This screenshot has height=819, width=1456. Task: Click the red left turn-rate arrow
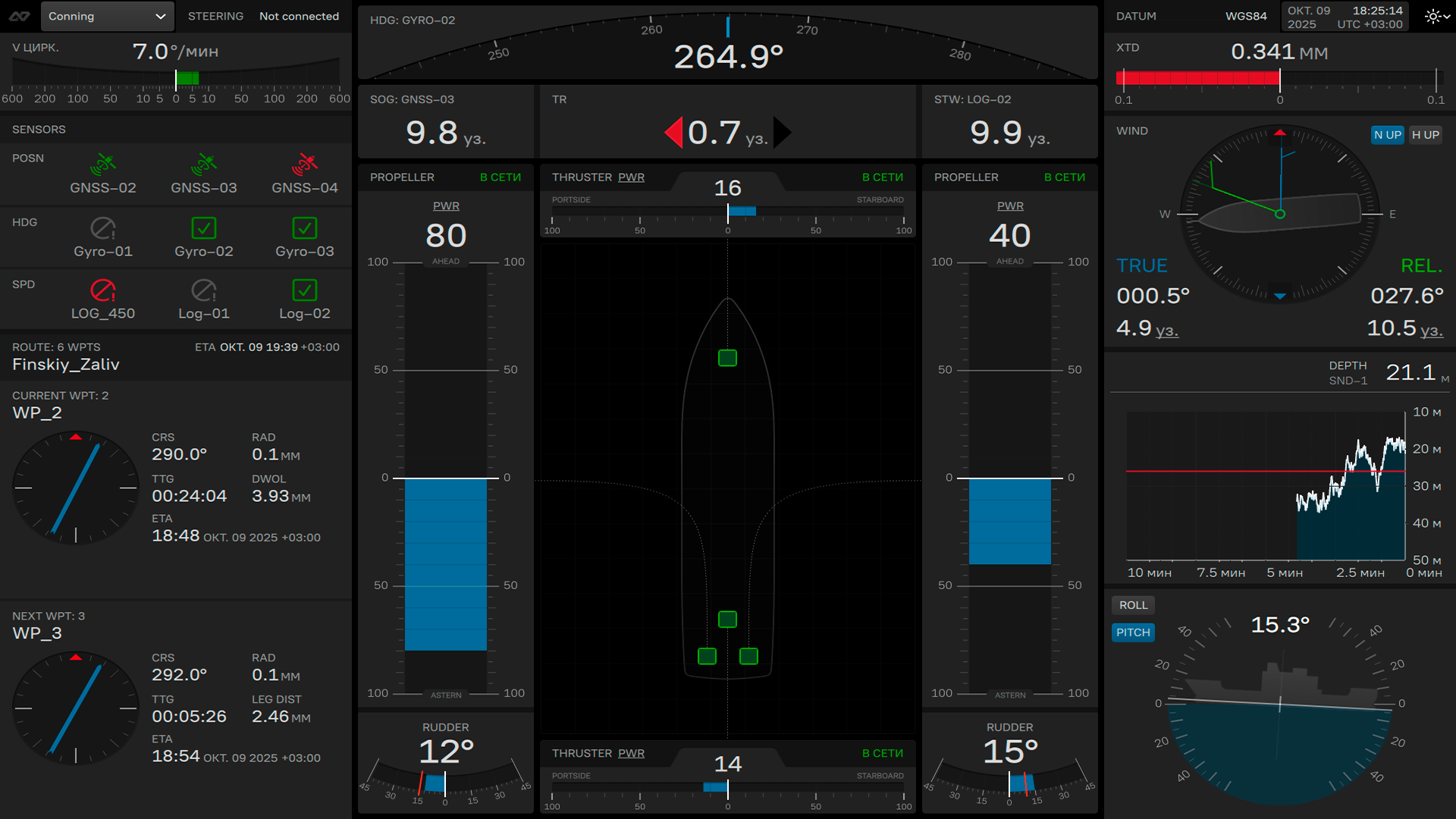(x=673, y=133)
